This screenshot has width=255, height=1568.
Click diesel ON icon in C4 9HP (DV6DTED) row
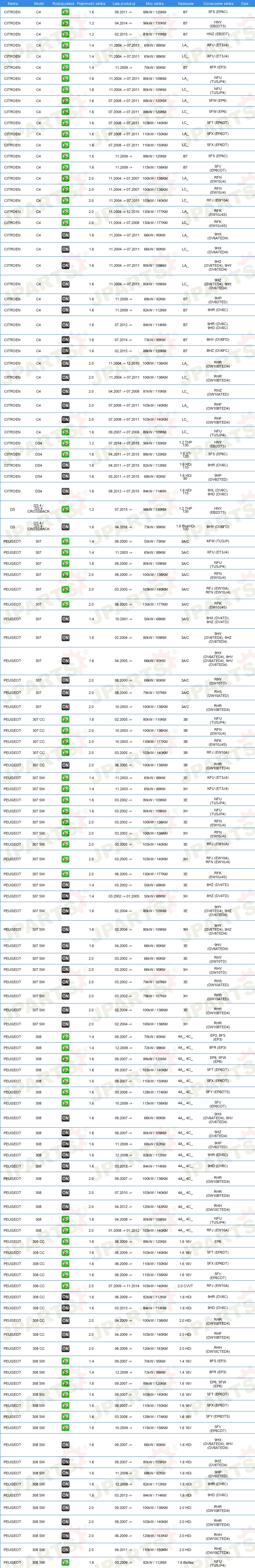click(65, 299)
